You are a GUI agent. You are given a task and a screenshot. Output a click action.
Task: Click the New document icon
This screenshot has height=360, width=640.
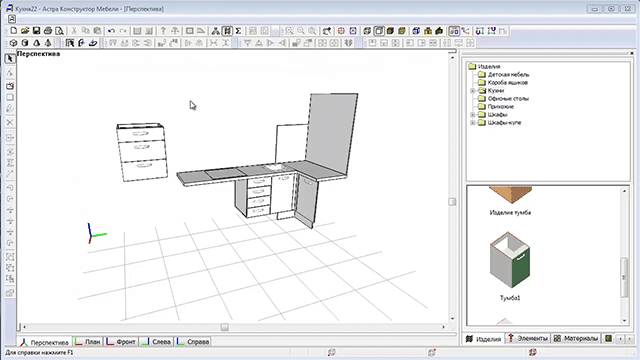[13, 31]
